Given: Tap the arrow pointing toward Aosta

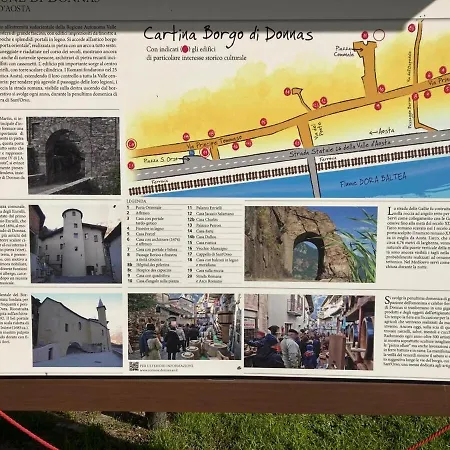Looking at the screenshot, I should pos(373,132).
